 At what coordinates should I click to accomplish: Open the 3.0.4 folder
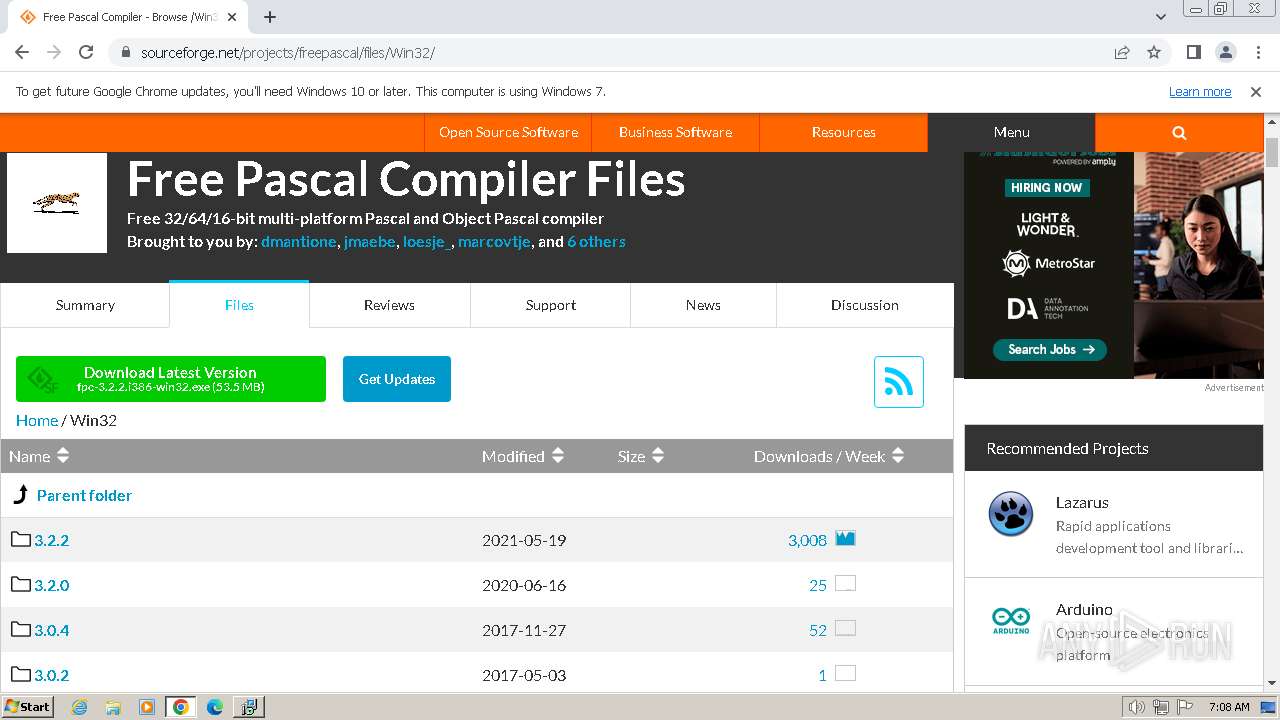pyautogui.click(x=51, y=630)
